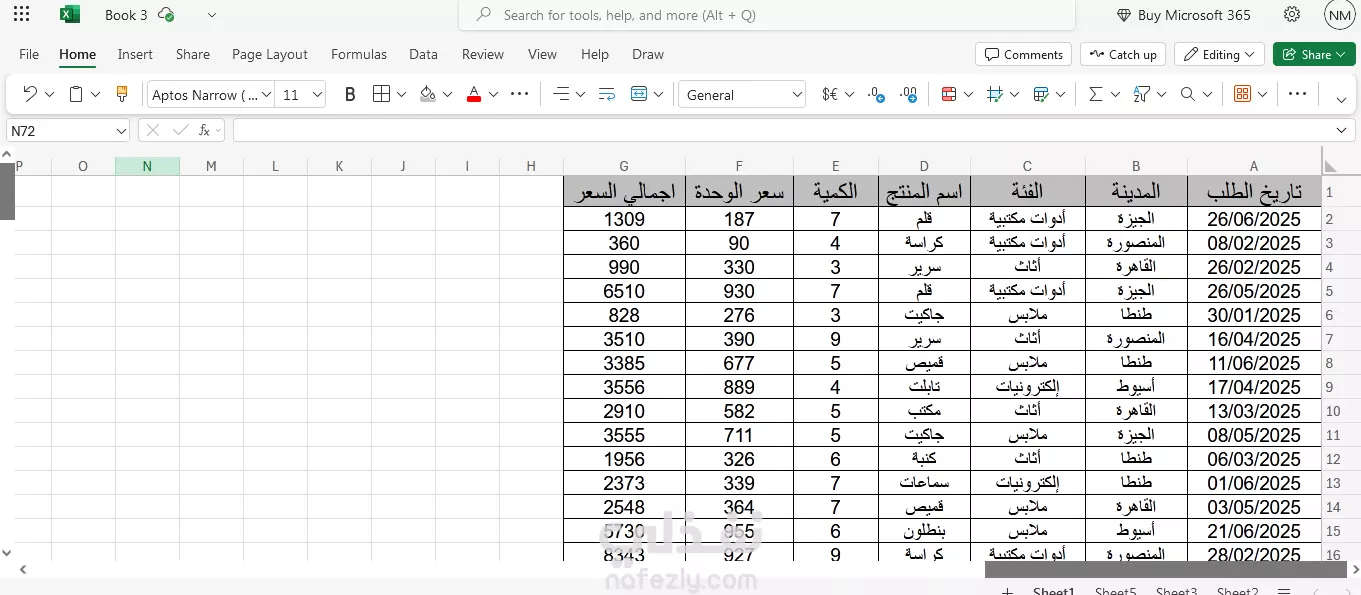Expand the Undo dropdown arrow
The width and height of the screenshot is (1361, 595).
50,94
